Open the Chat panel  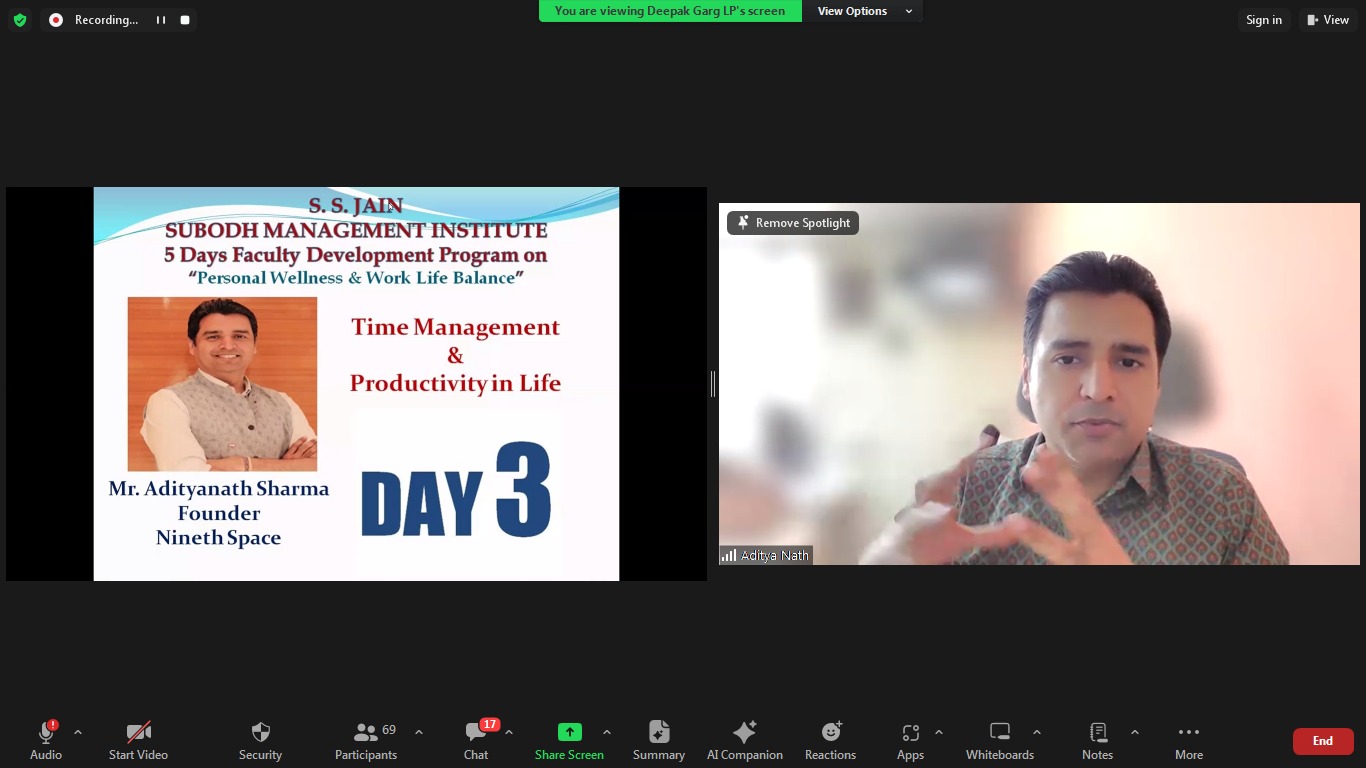[476, 741]
